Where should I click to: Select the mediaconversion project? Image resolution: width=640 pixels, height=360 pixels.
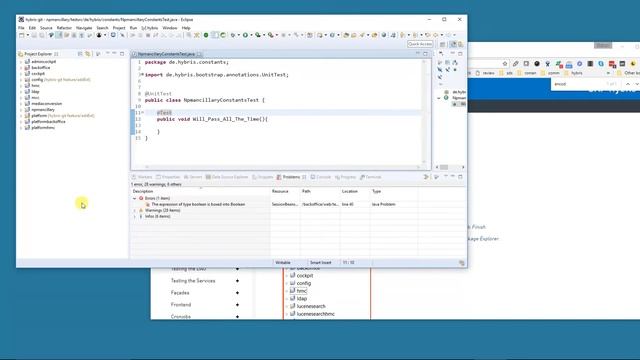click(x=43, y=104)
